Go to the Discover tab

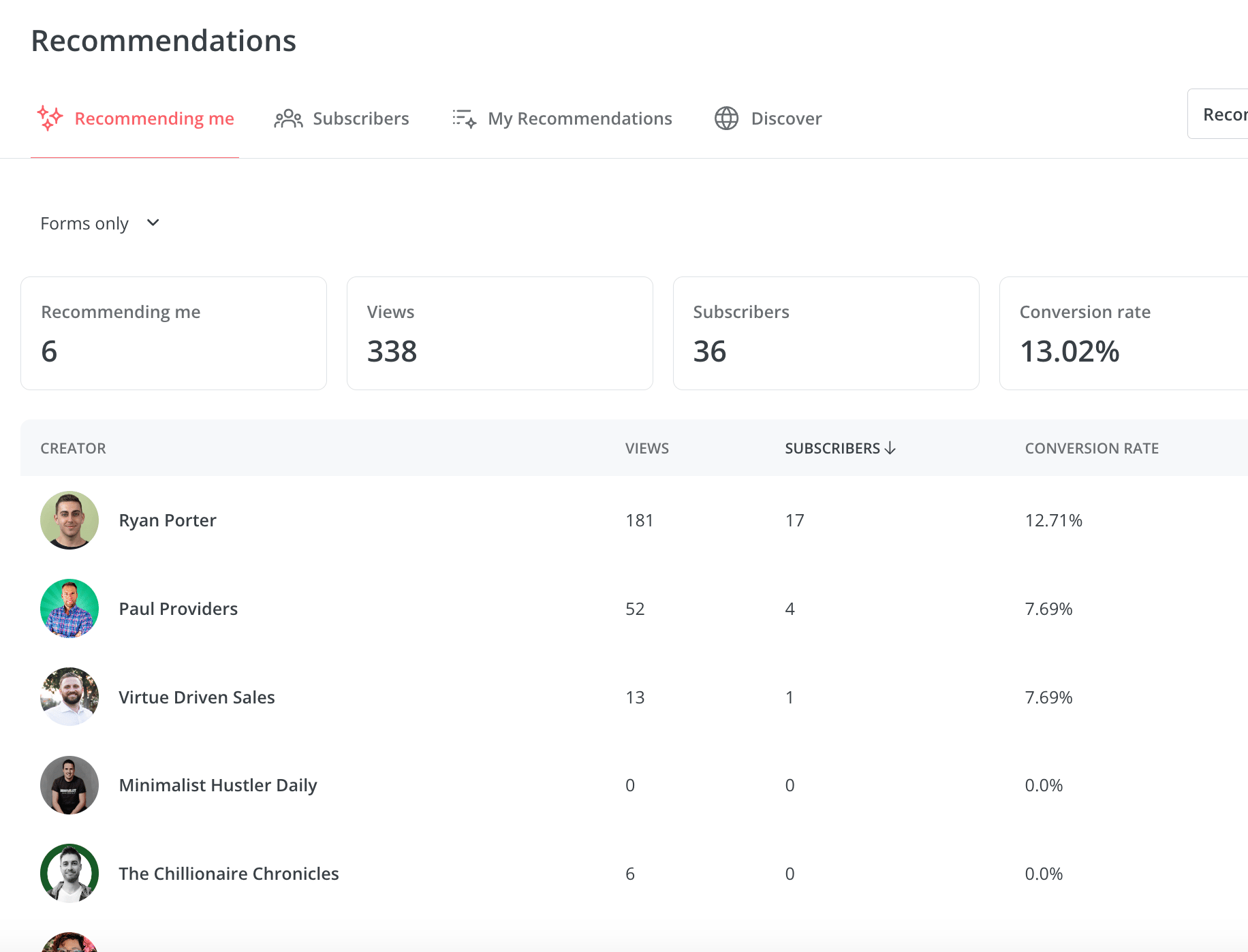pos(768,118)
